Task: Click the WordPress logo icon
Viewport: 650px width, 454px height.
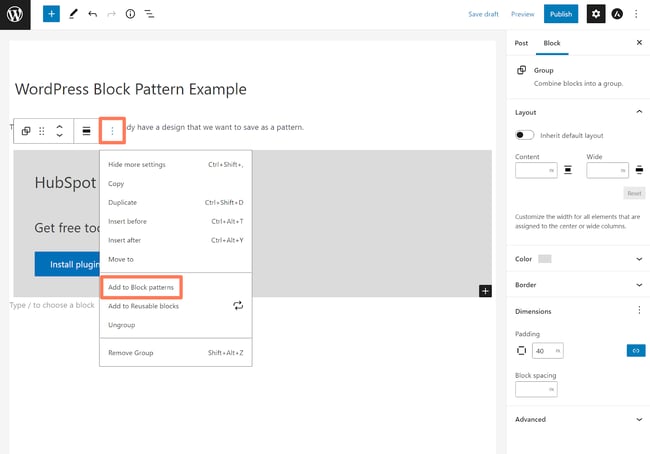Action: [x=15, y=14]
